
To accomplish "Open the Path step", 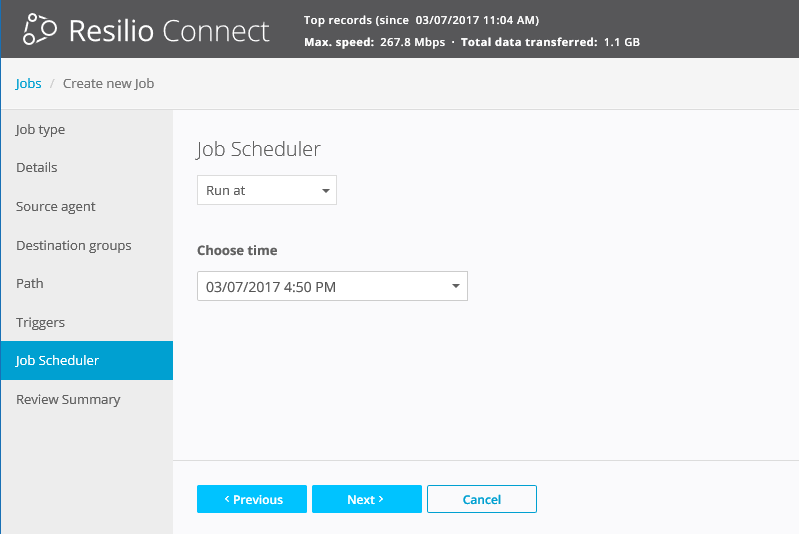I will 30,283.
